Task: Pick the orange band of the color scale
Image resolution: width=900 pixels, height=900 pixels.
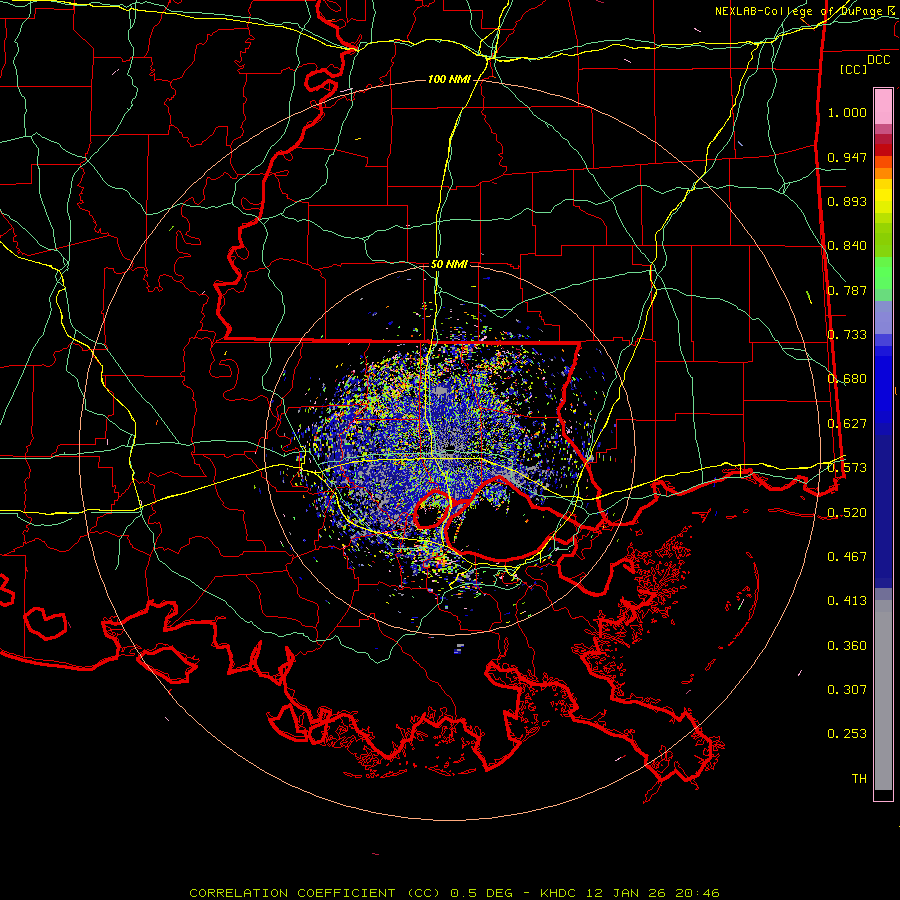Action: [883, 173]
